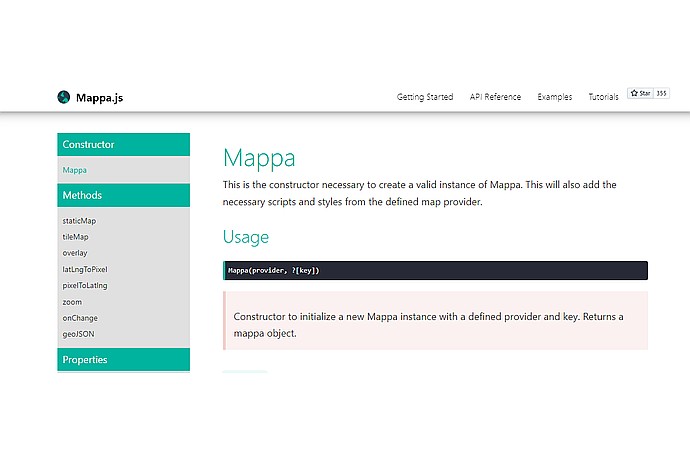This screenshot has height=460, width=690.
Task: Select the Properties sidebar heading
Action: pyautogui.click(x=124, y=360)
